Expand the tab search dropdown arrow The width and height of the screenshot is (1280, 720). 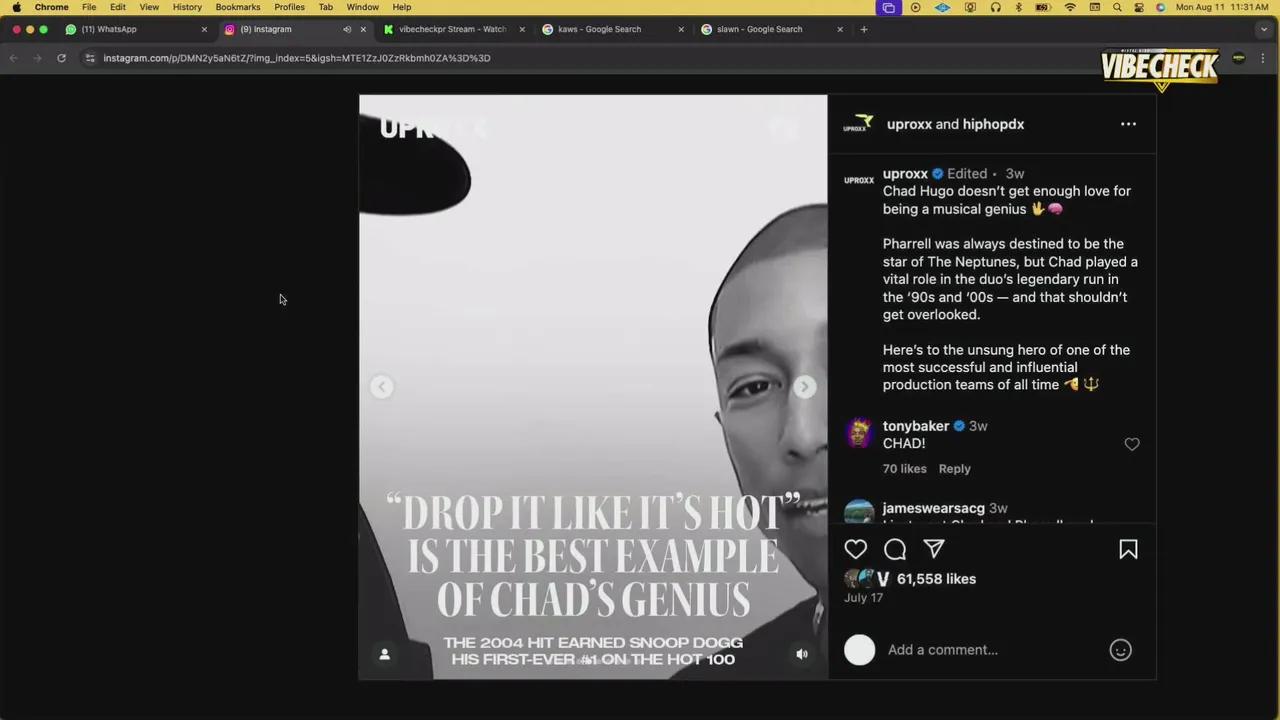click(1264, 29)
